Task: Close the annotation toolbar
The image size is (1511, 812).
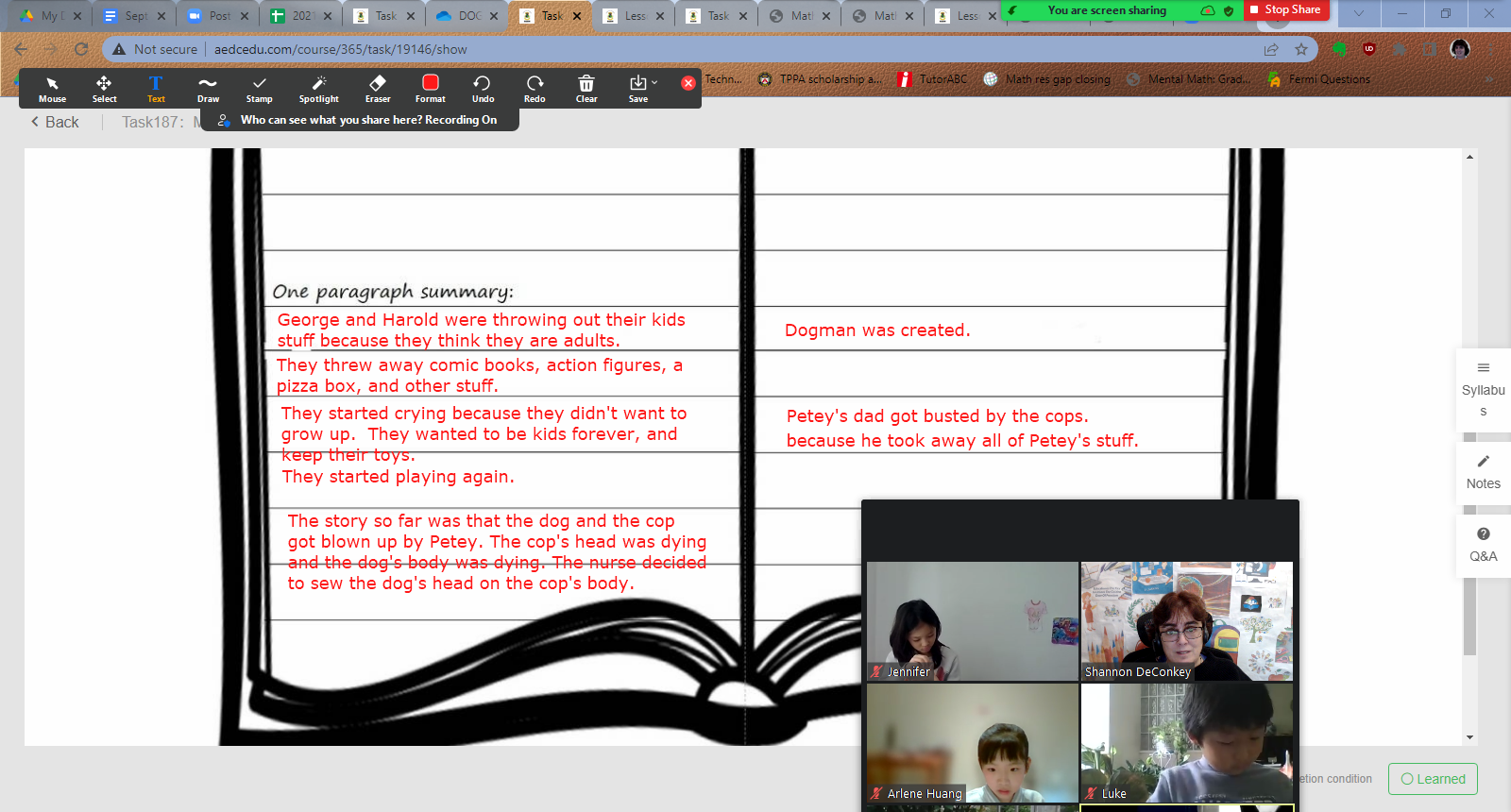Action: click(688, 83)
